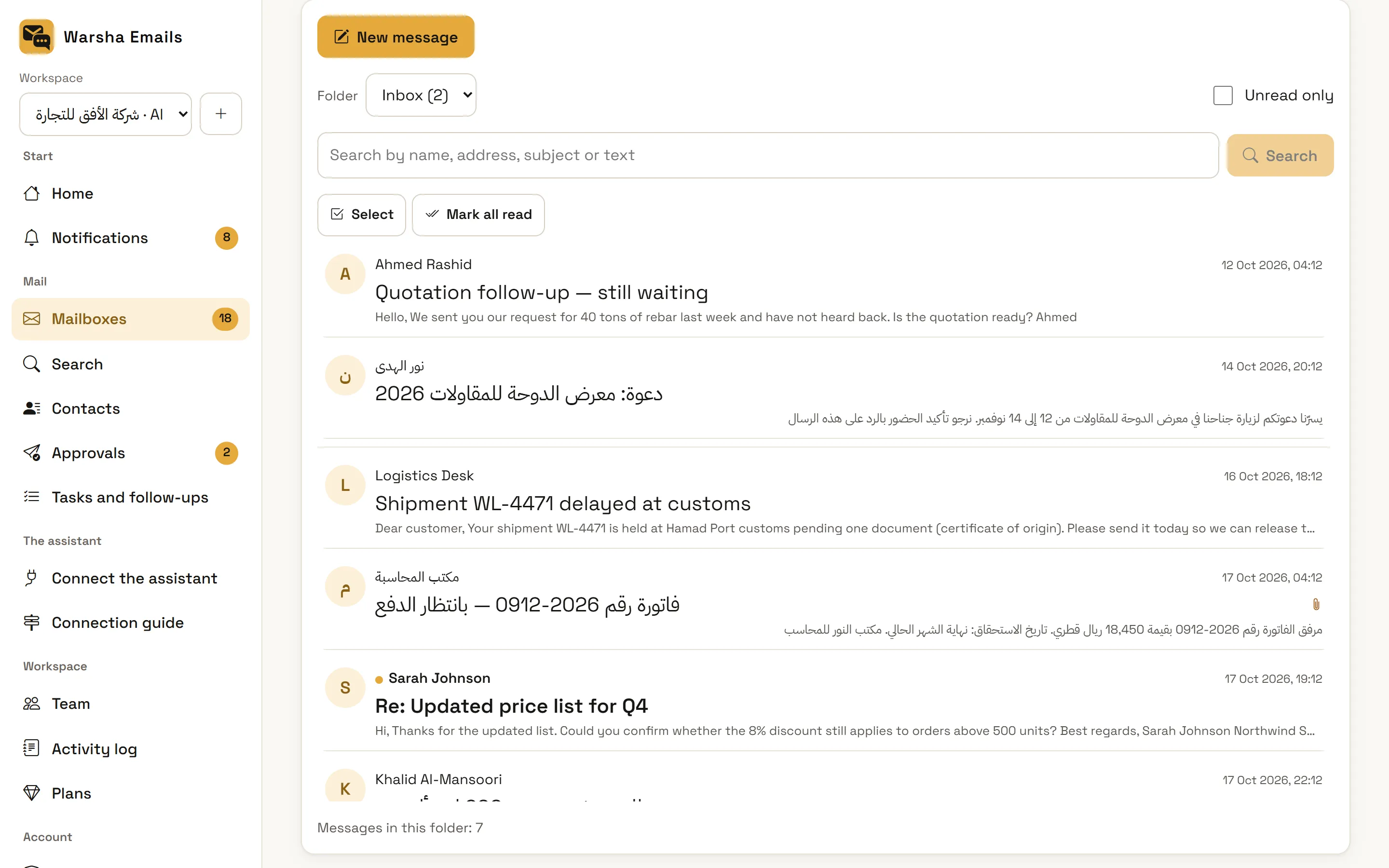Open Home via its house icon
The image size is (1389, 868).
point(31,193)
